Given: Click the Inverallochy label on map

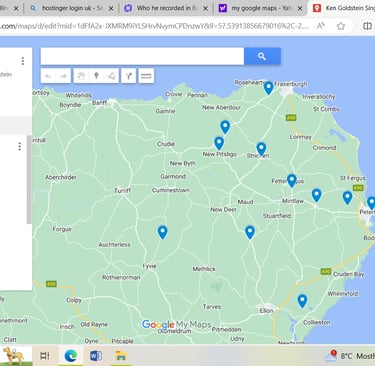Looking at the screenshot, I should click(x=319, y=97).
